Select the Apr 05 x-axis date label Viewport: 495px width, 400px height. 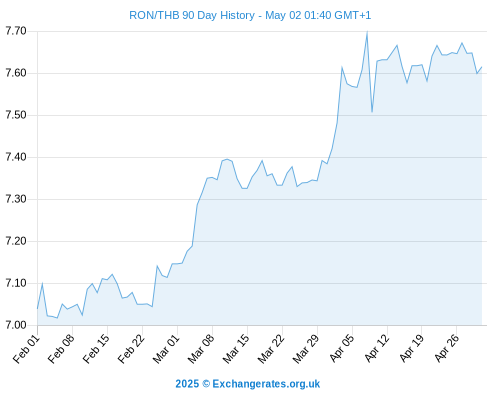click(342, 349)
